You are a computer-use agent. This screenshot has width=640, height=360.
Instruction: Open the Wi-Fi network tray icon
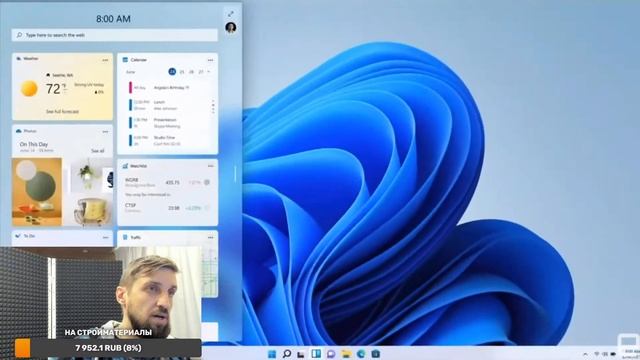click(x=597, y=354)
